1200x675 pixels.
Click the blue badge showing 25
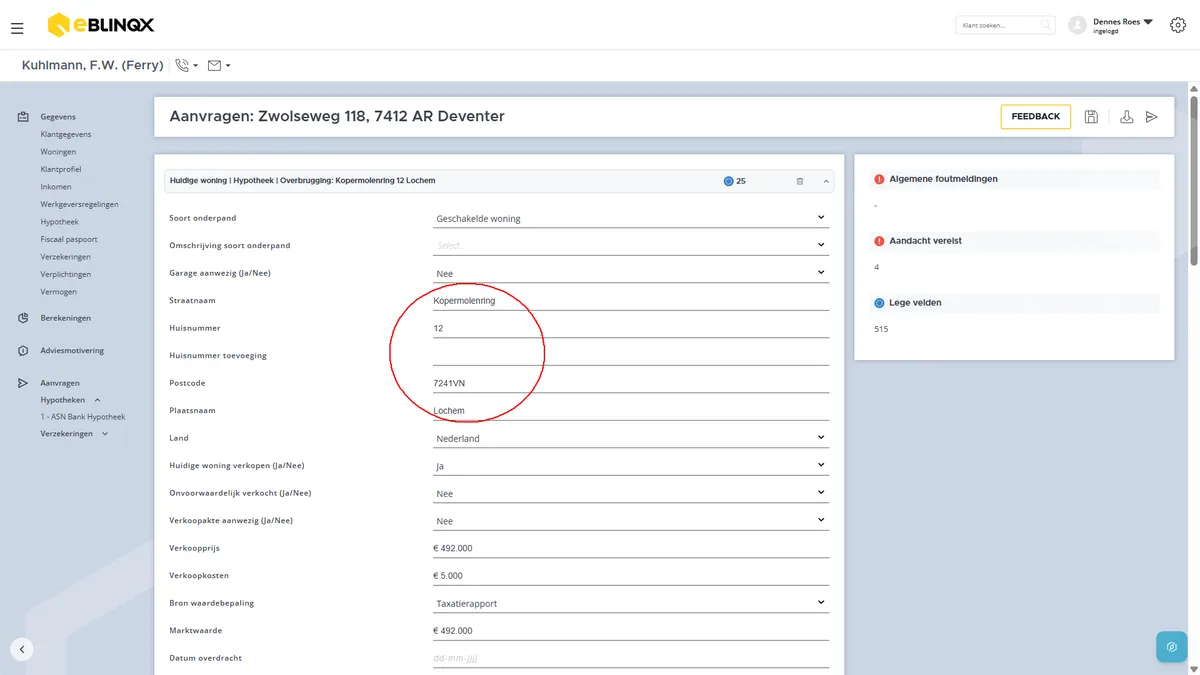click(x=734, y=181)
